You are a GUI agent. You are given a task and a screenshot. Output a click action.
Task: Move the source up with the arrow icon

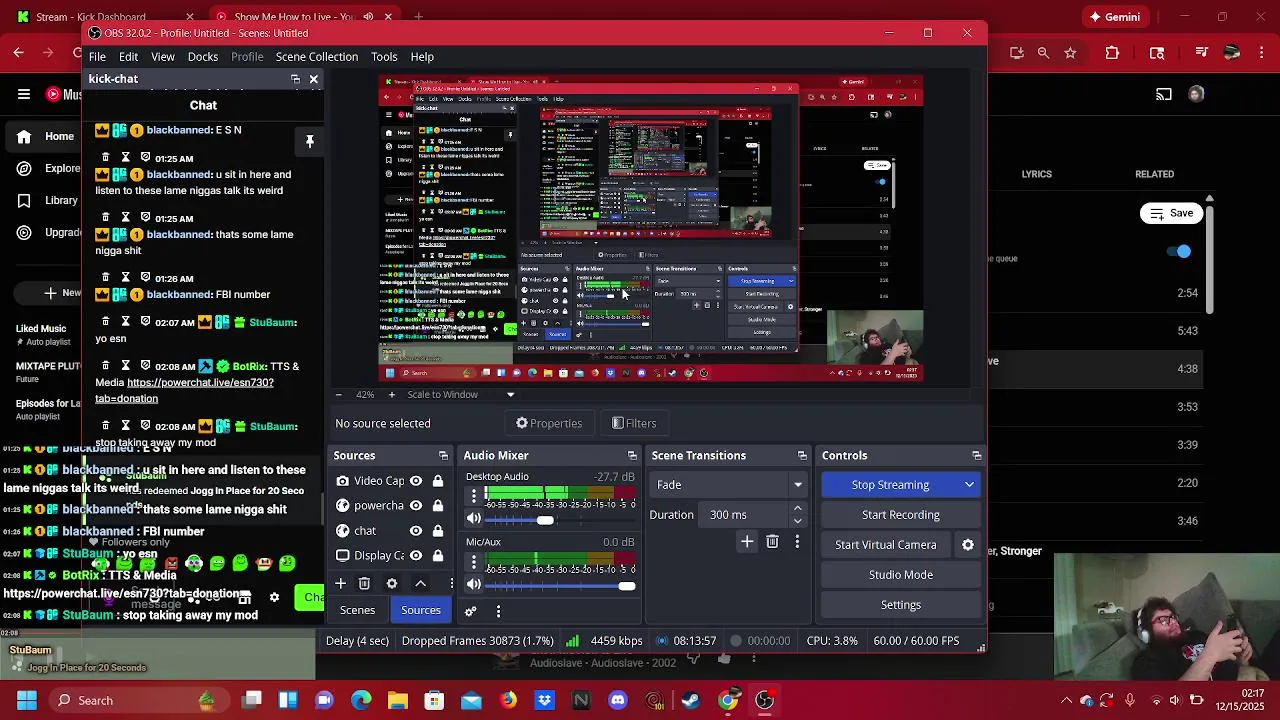420,584
